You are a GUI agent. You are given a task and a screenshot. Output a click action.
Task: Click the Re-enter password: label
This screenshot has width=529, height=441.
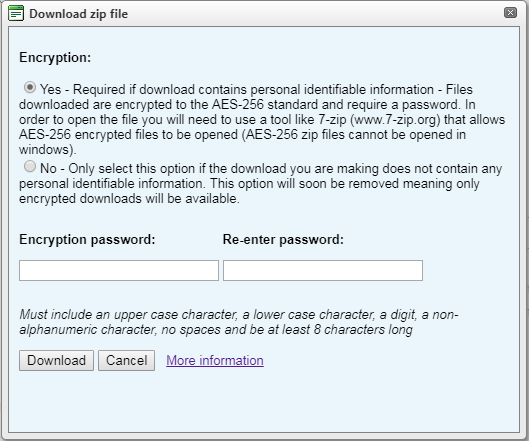point(283,240)
